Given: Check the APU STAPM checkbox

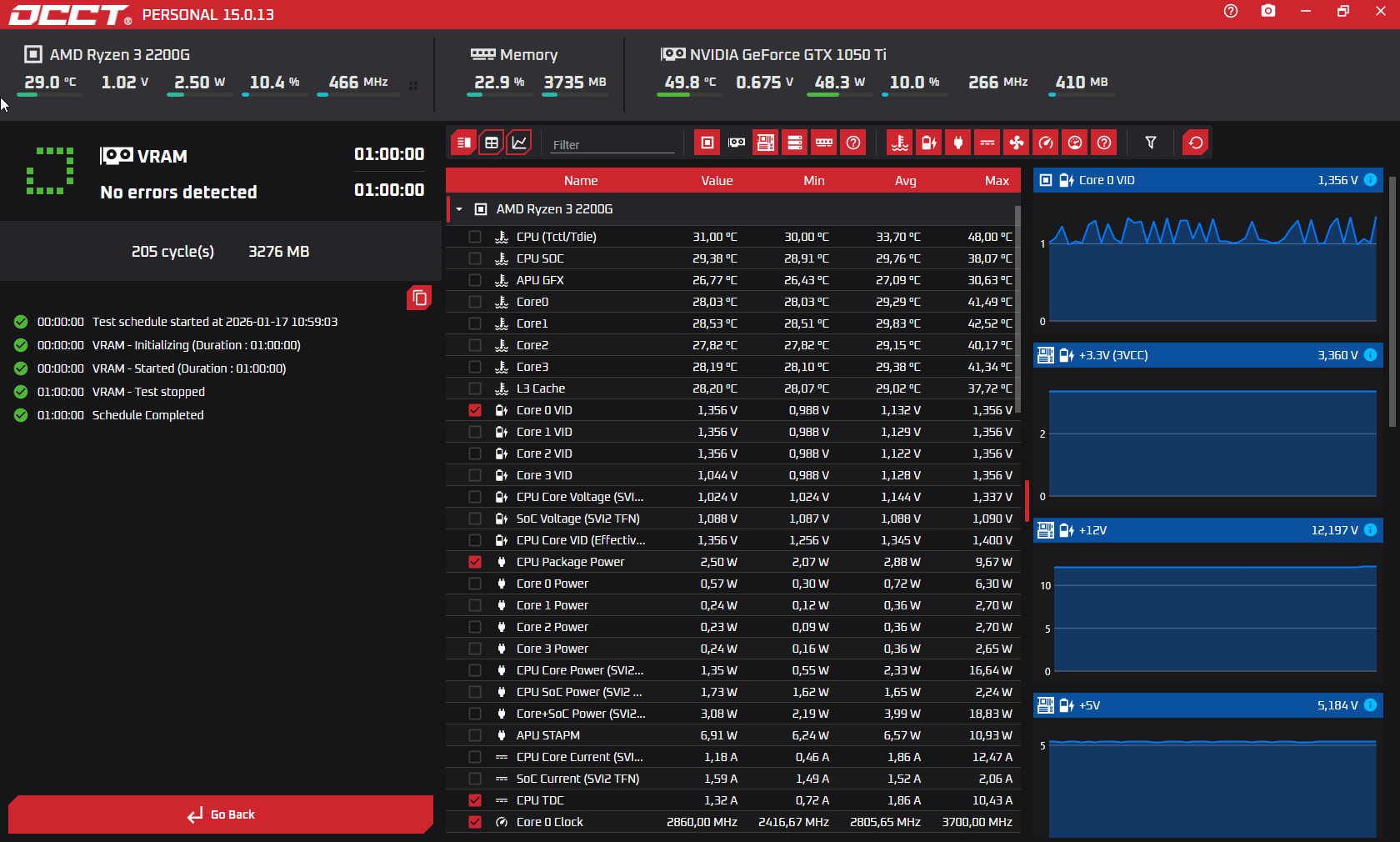Looking at the screenshot, I should [475, 735].
